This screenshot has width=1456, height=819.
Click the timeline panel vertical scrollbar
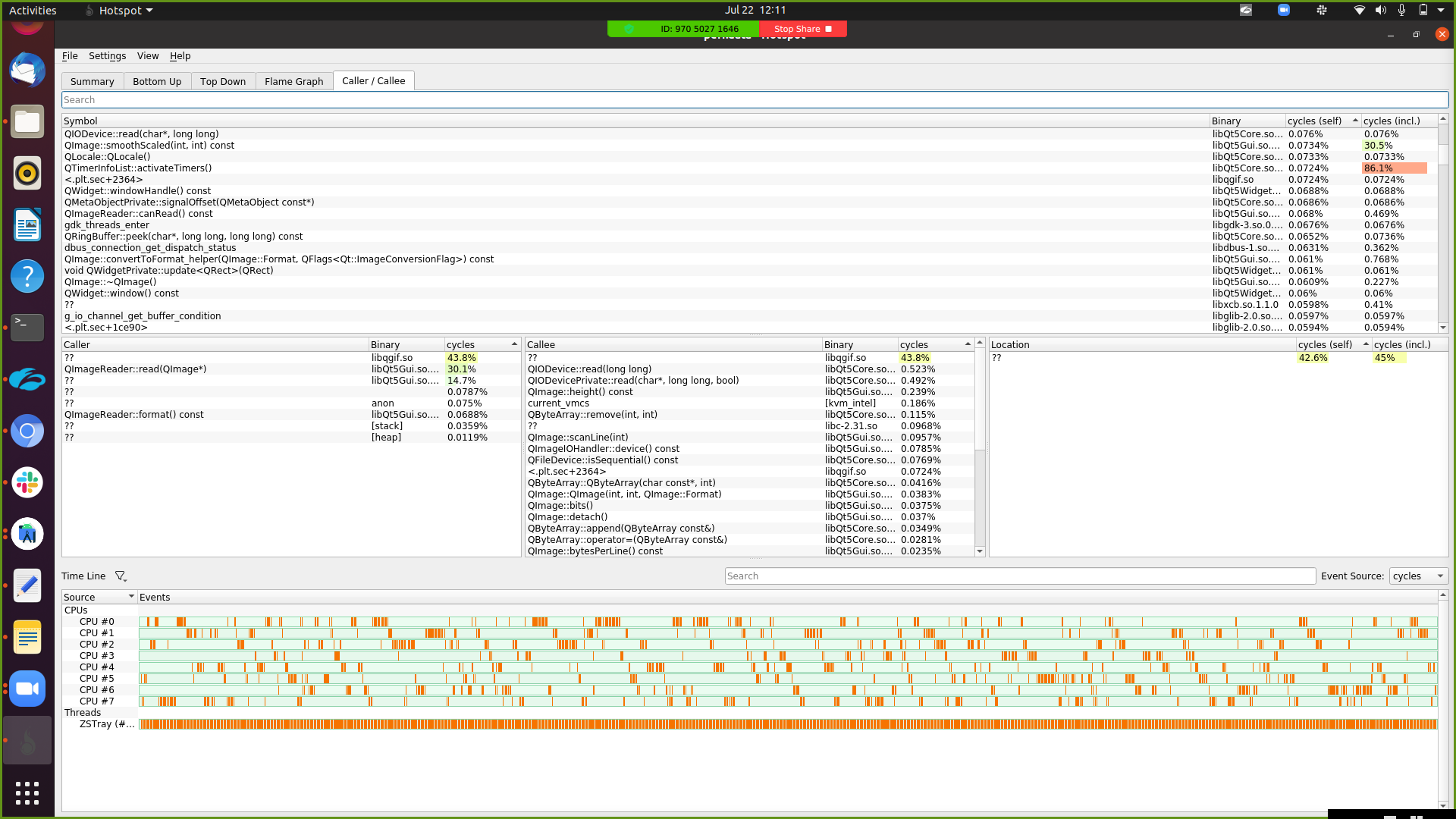click(1443, 701)
